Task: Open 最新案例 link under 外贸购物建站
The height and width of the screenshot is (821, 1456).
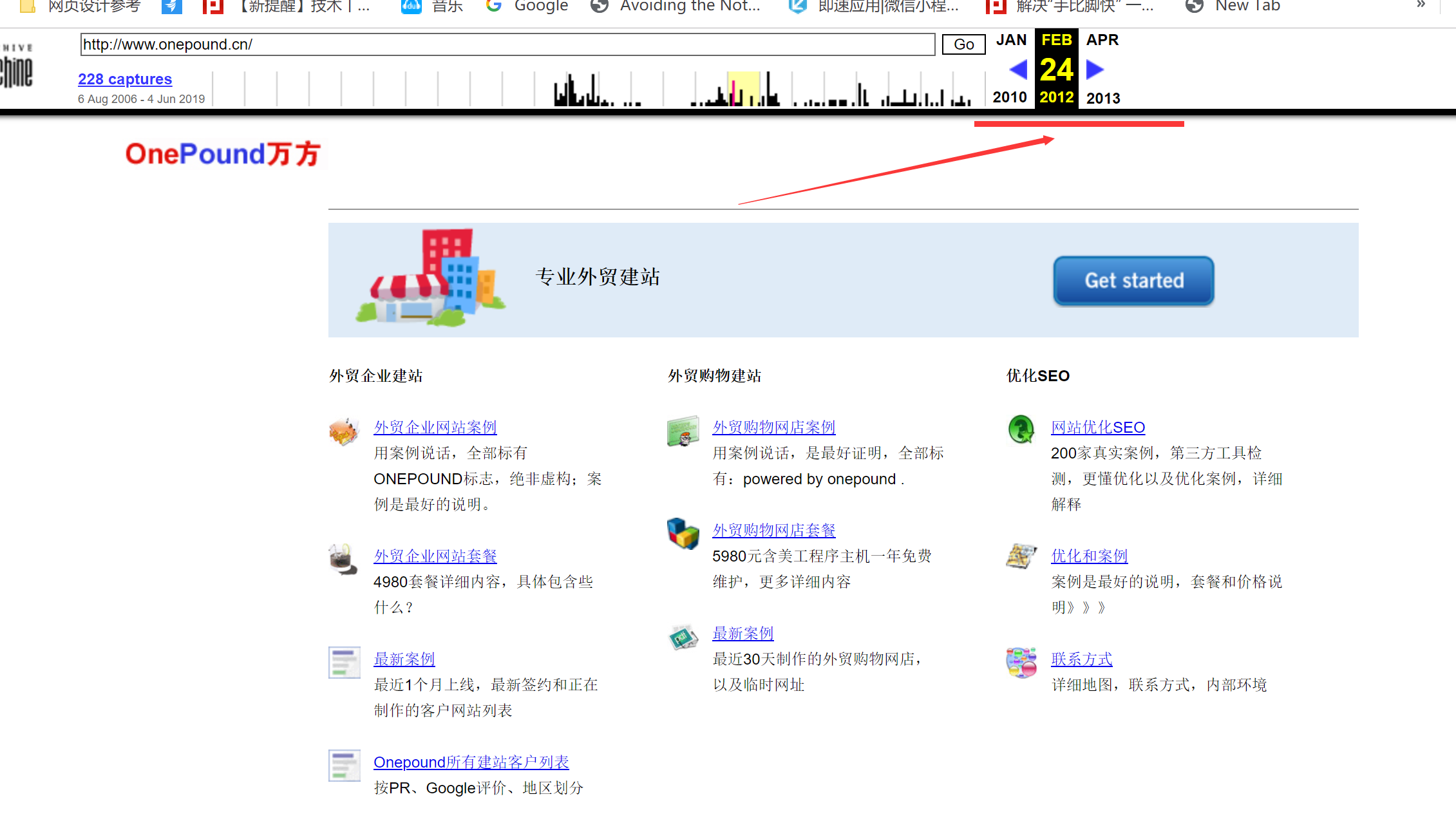Action: pos(743,634)
